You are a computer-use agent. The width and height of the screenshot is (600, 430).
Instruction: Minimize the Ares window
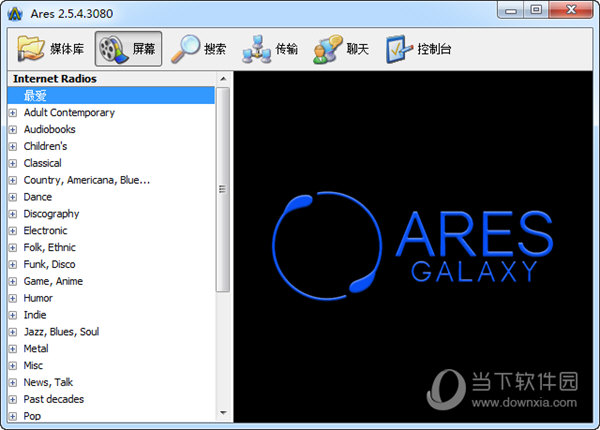(510, 10)
